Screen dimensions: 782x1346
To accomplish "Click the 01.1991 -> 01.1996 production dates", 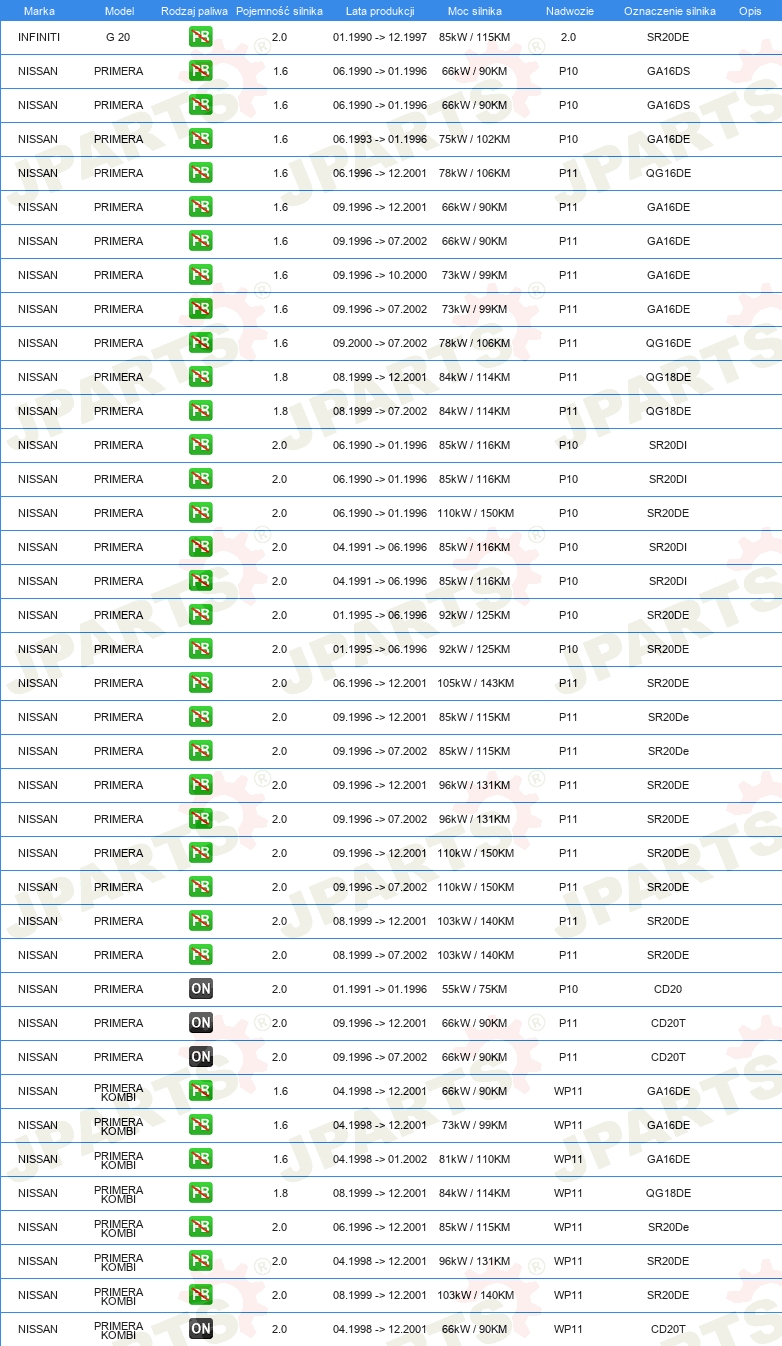I will pos(380,989).
